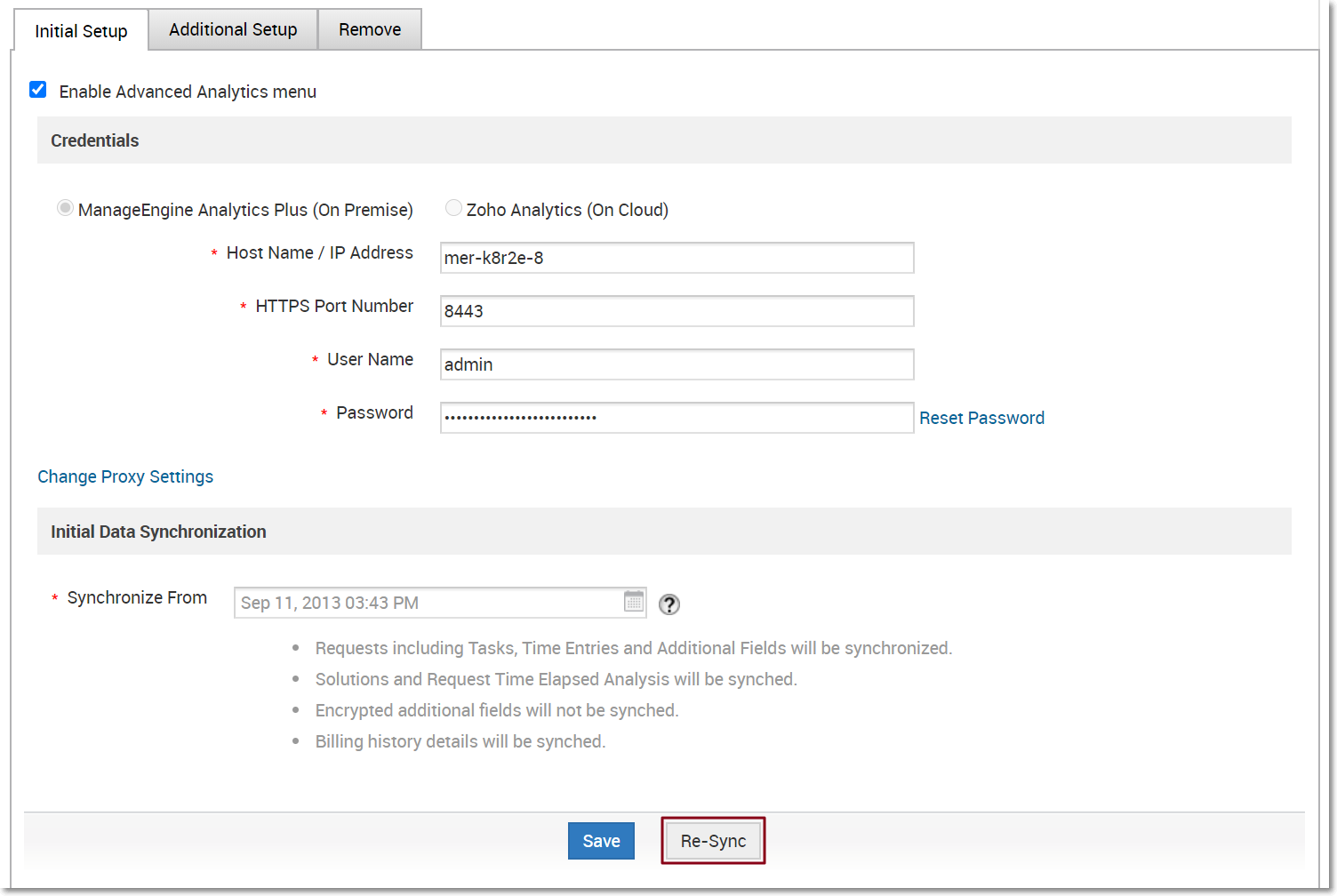Toggle Enable Advanced Analytics menu checkbox
This screenshot has width=1337, height=896.
[x=38, y=90]
